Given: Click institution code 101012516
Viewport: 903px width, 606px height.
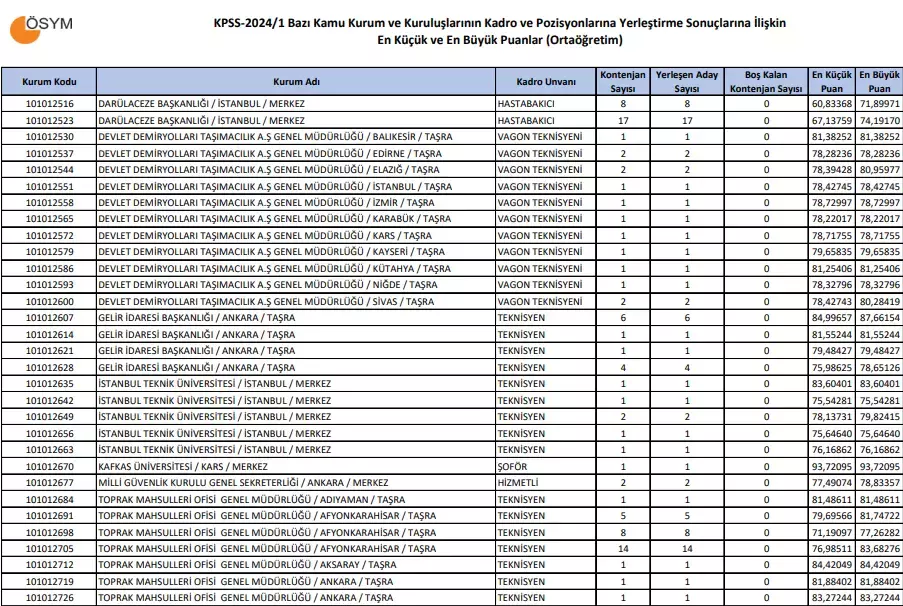Looking at the screenshot, I should 48,104.
